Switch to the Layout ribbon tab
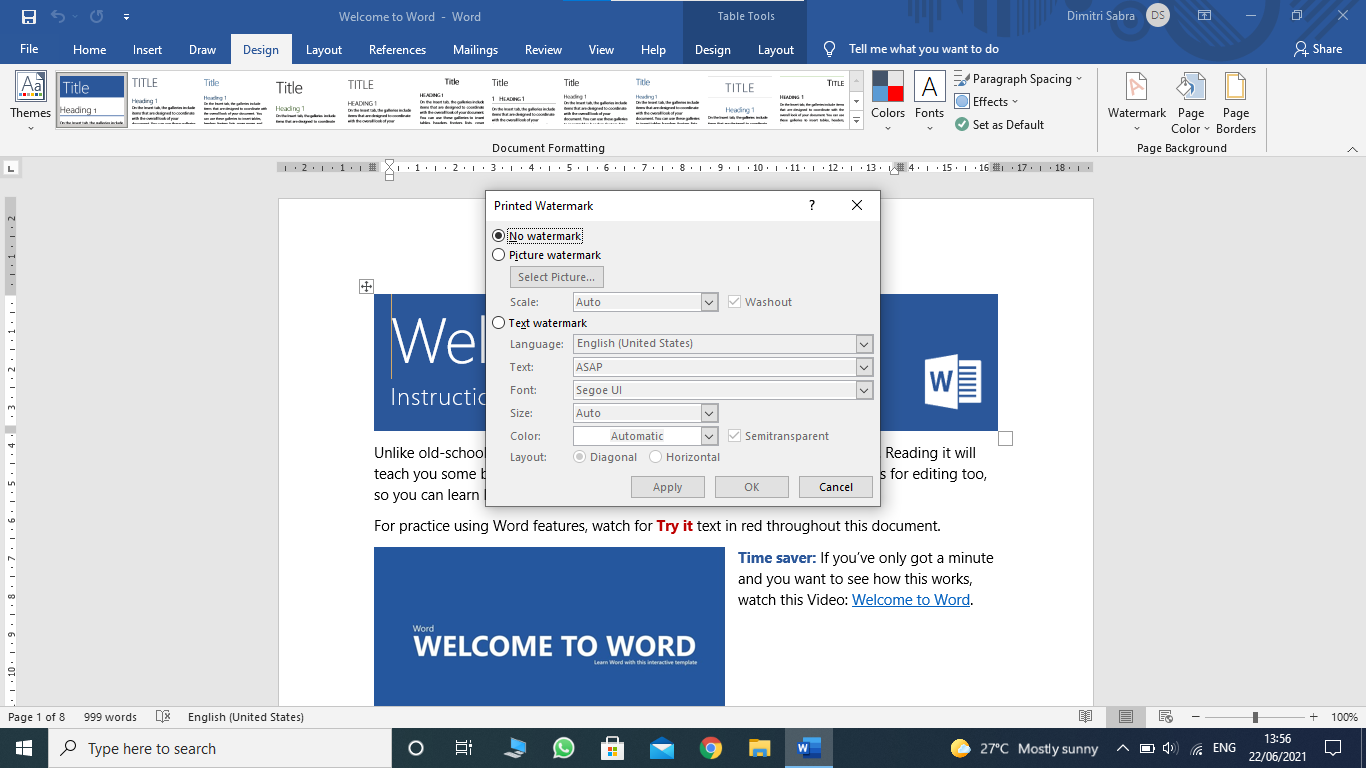This screenshot has height=768, width=1366. (x=323, y=50)
